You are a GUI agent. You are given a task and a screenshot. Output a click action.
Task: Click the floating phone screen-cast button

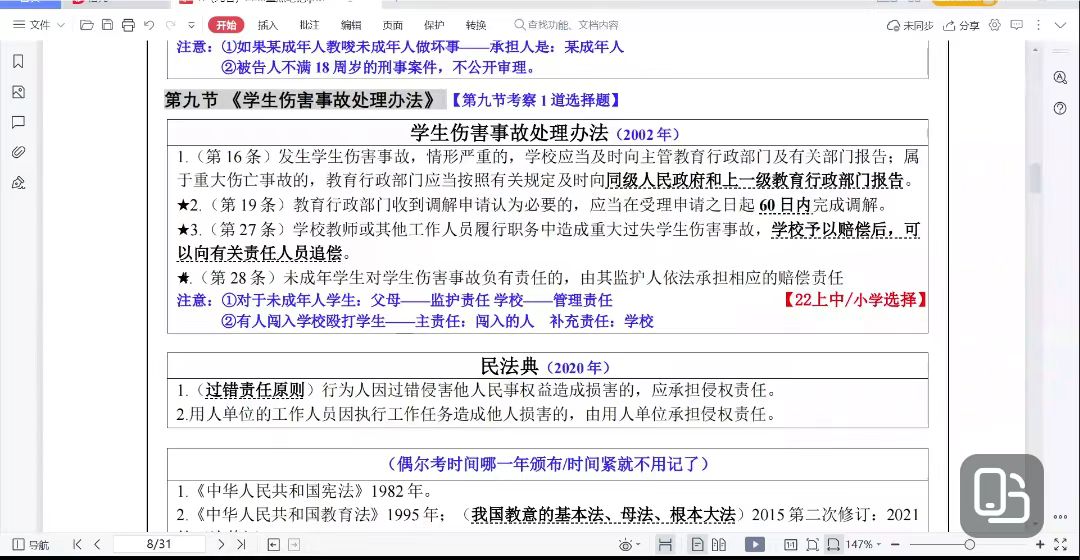1002,495
